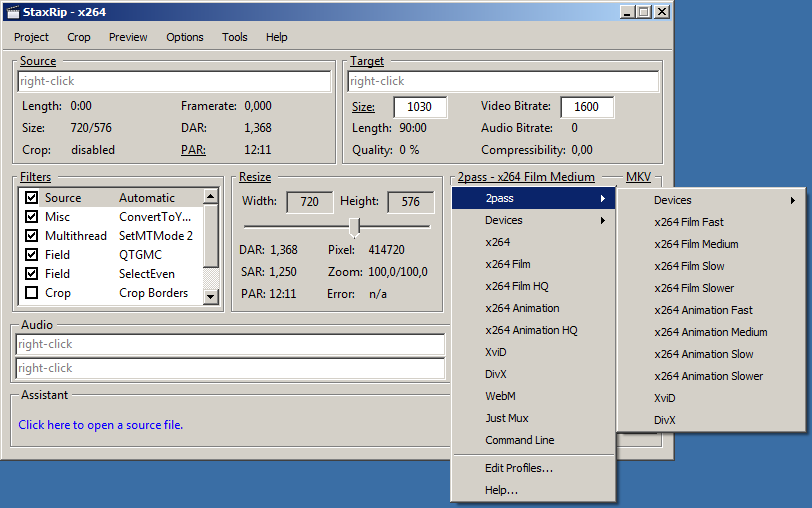Click the 2pass highlighted menu entry
The image size is (812, 508).
533,198
